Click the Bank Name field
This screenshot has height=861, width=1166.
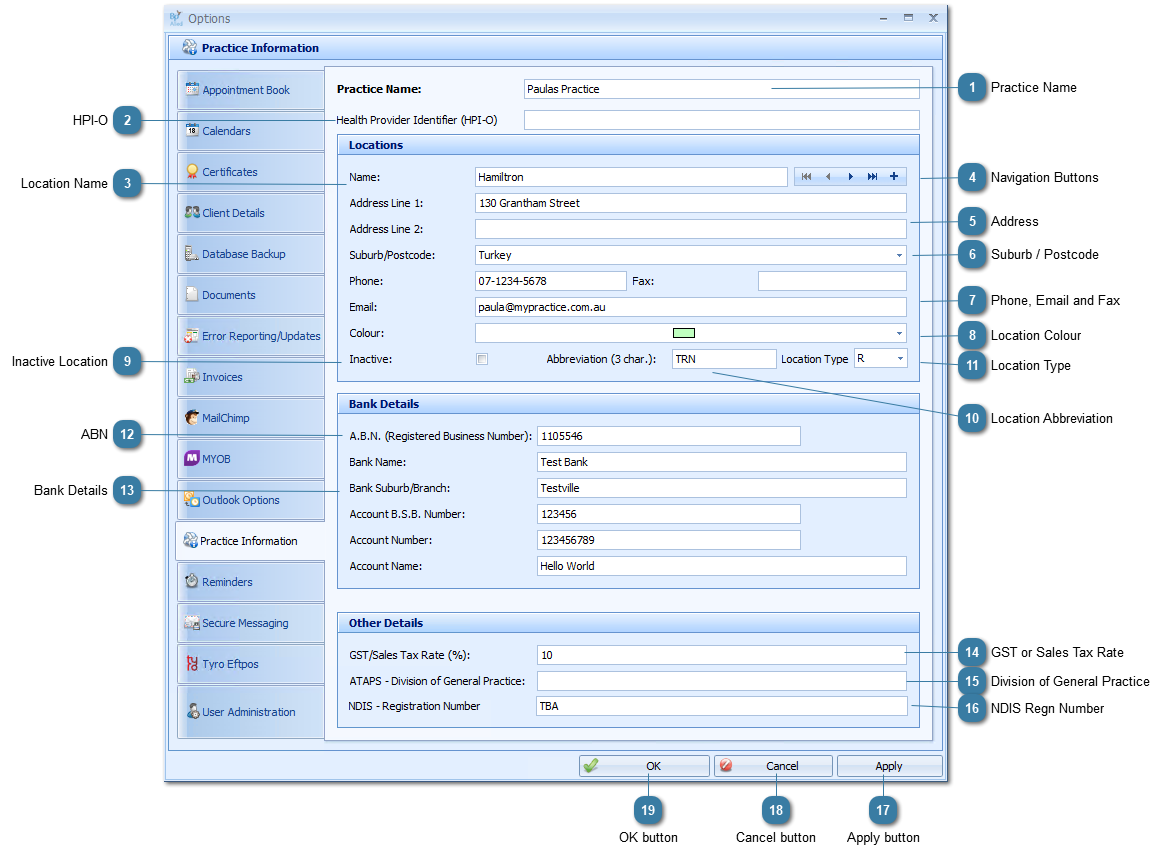pyautogui.click(x=721, y=462)
